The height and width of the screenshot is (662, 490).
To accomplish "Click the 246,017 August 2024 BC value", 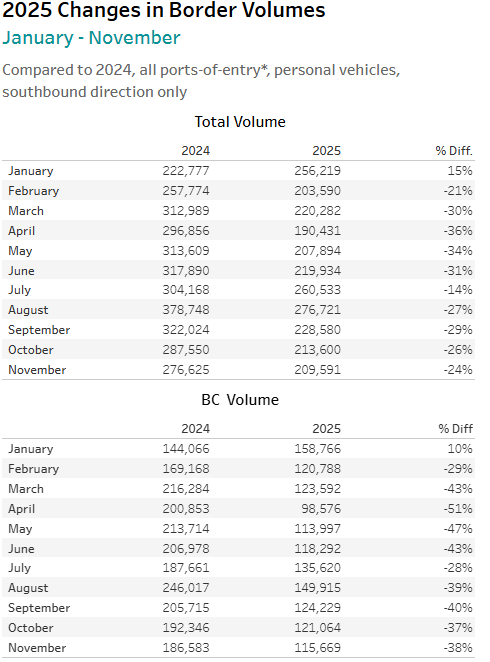I will [x=186, y=587].
